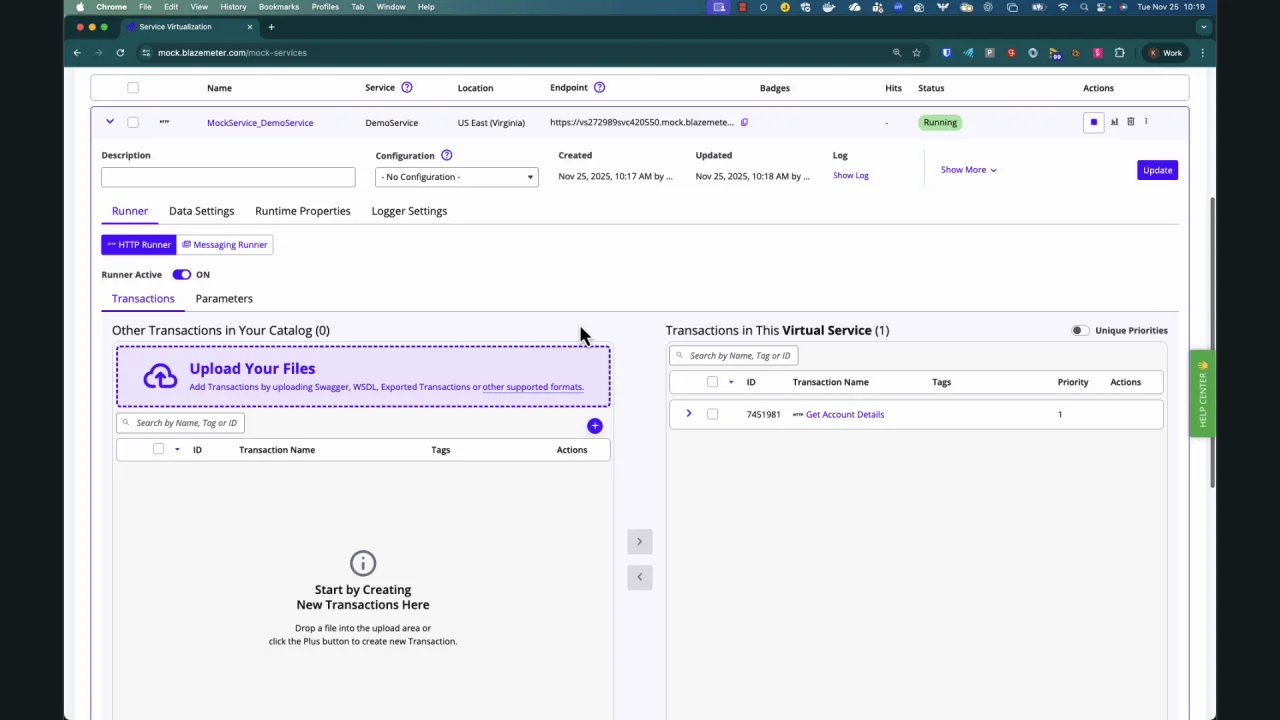The image size is (1280, 720).
Task: Open the Configuration dropdown
Action: click(x=456, y=177)
